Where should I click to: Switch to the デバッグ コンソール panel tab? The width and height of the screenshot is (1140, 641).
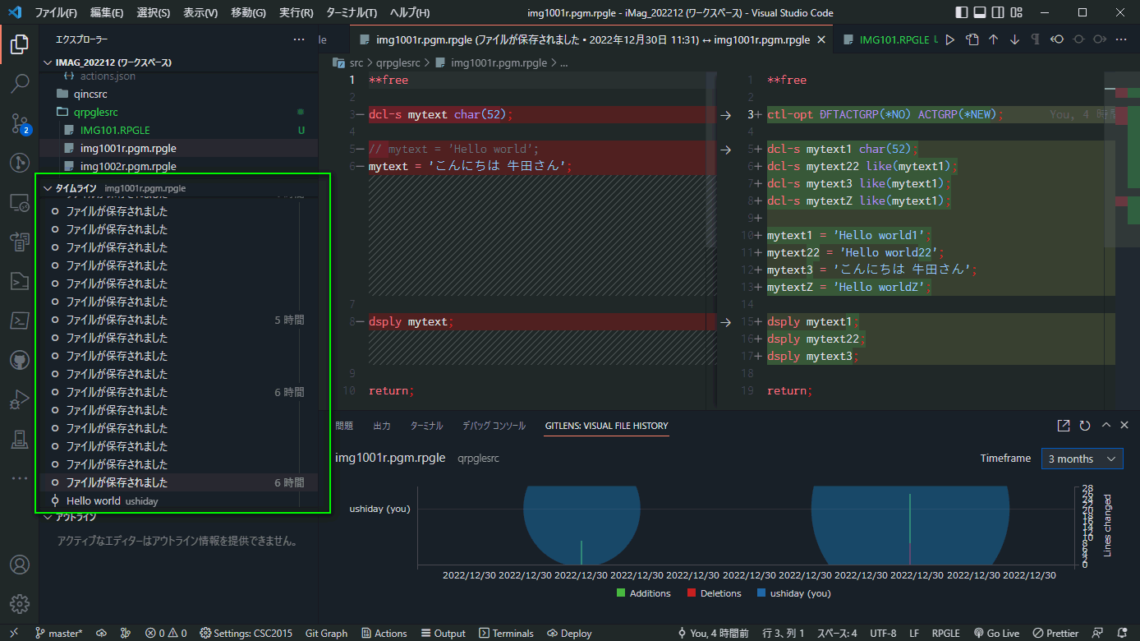tap(494, 426)
